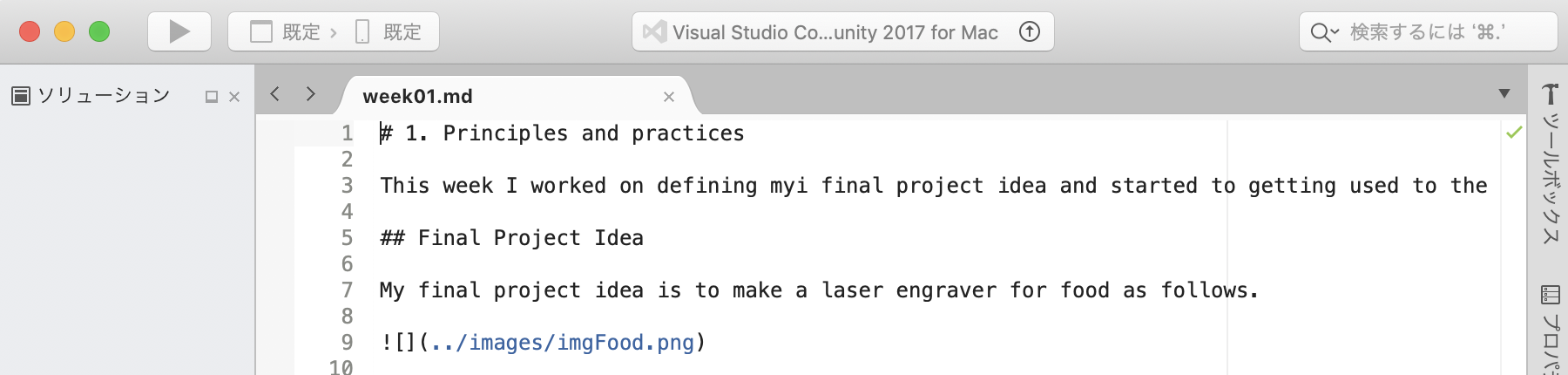Click the green checkmark status indicator
Screen dimensions: 1568x375
point(1514,133)
